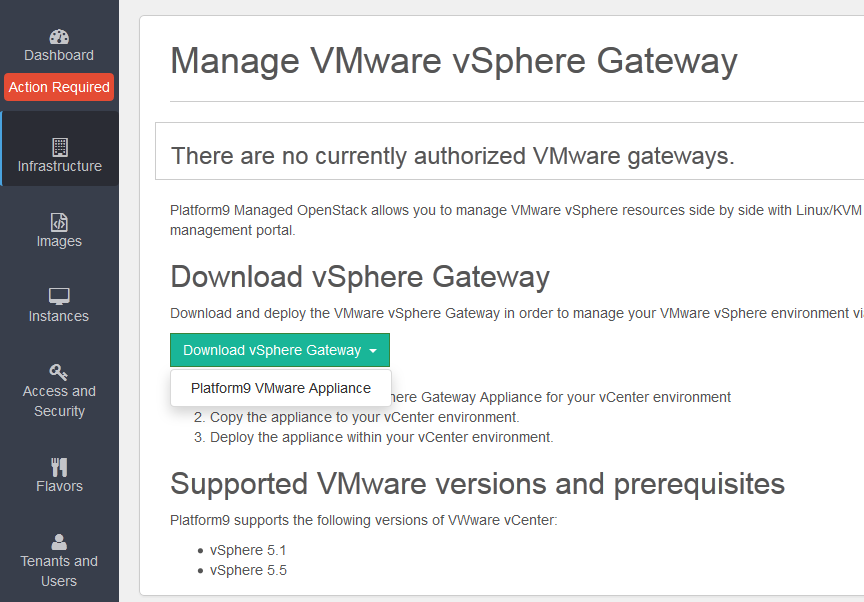Select the Infrastructure sidebar label
Screen dimensions: 864x602
click(x=59, y=167)
